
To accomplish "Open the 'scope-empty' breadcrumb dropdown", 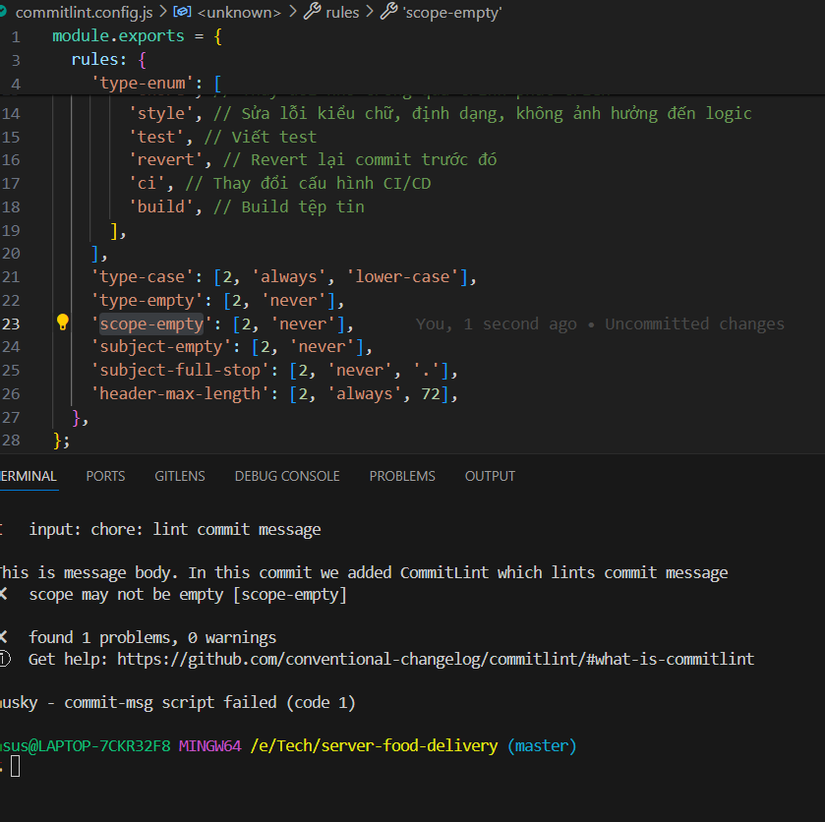I will (450, 12).
